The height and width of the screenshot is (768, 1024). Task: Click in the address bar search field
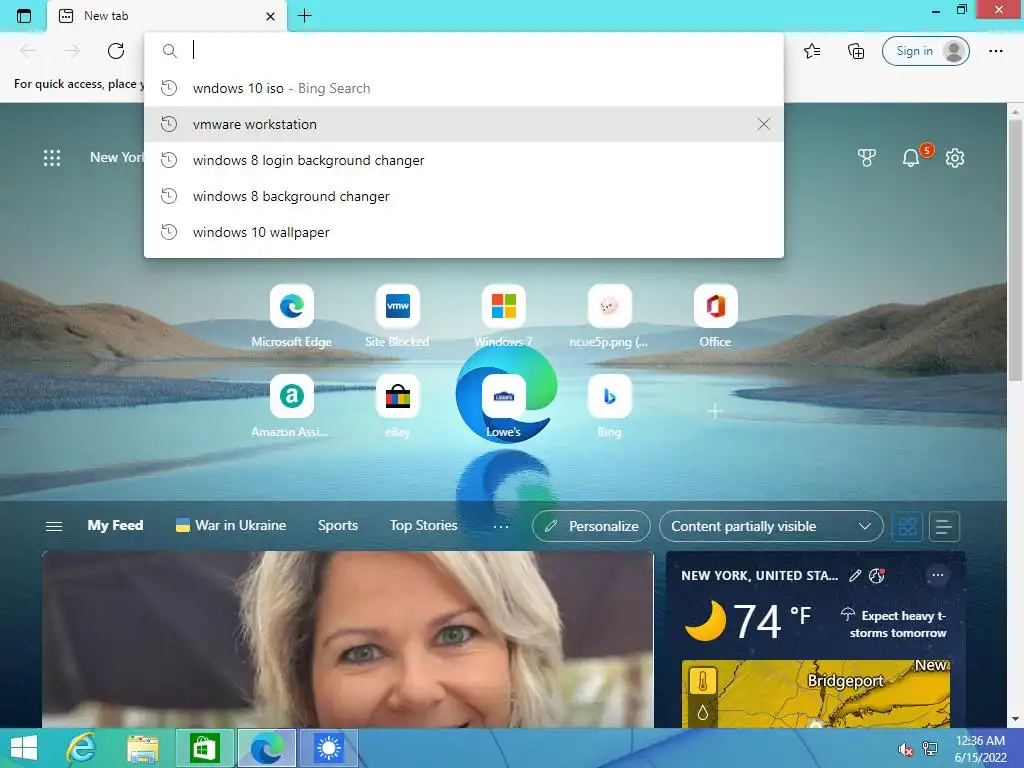click(464, 50)
